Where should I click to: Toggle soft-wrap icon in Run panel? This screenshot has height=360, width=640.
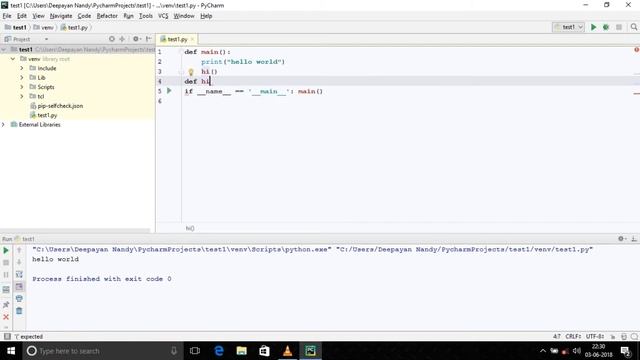pos(19,274)
